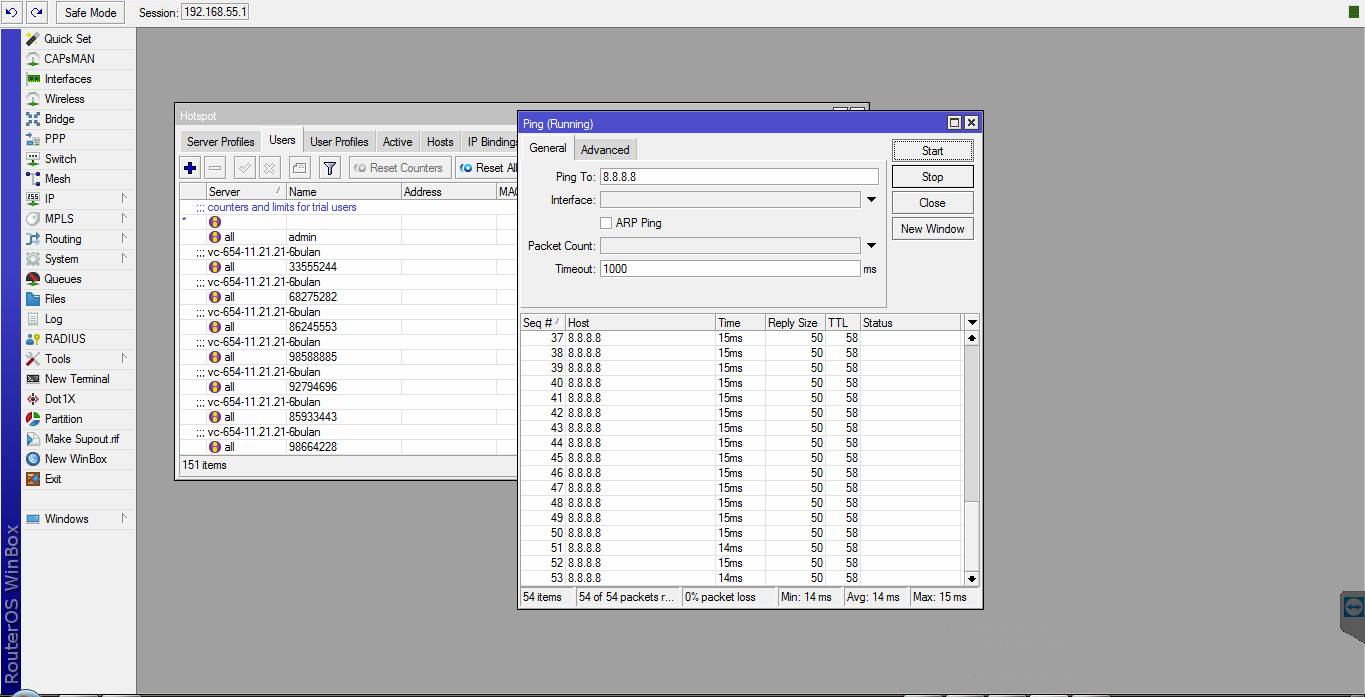Open Files sidebar entry
Viewport: 1365px width, 697px height.
(55, 299)
